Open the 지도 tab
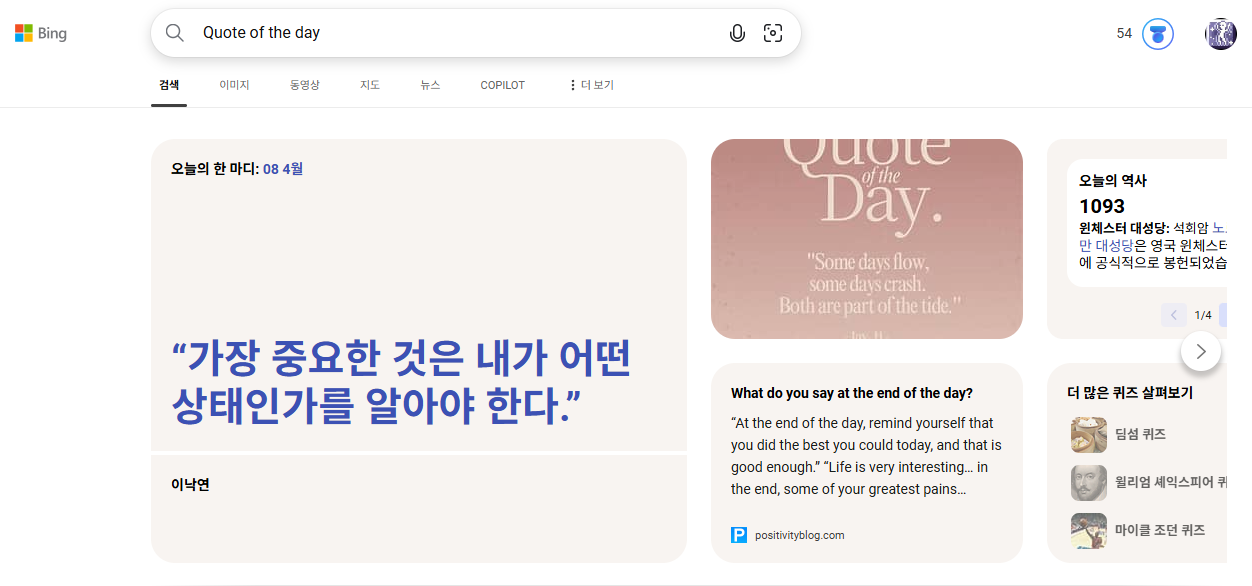The width and height of the screenshot is (1252, 586). point(370,85)
